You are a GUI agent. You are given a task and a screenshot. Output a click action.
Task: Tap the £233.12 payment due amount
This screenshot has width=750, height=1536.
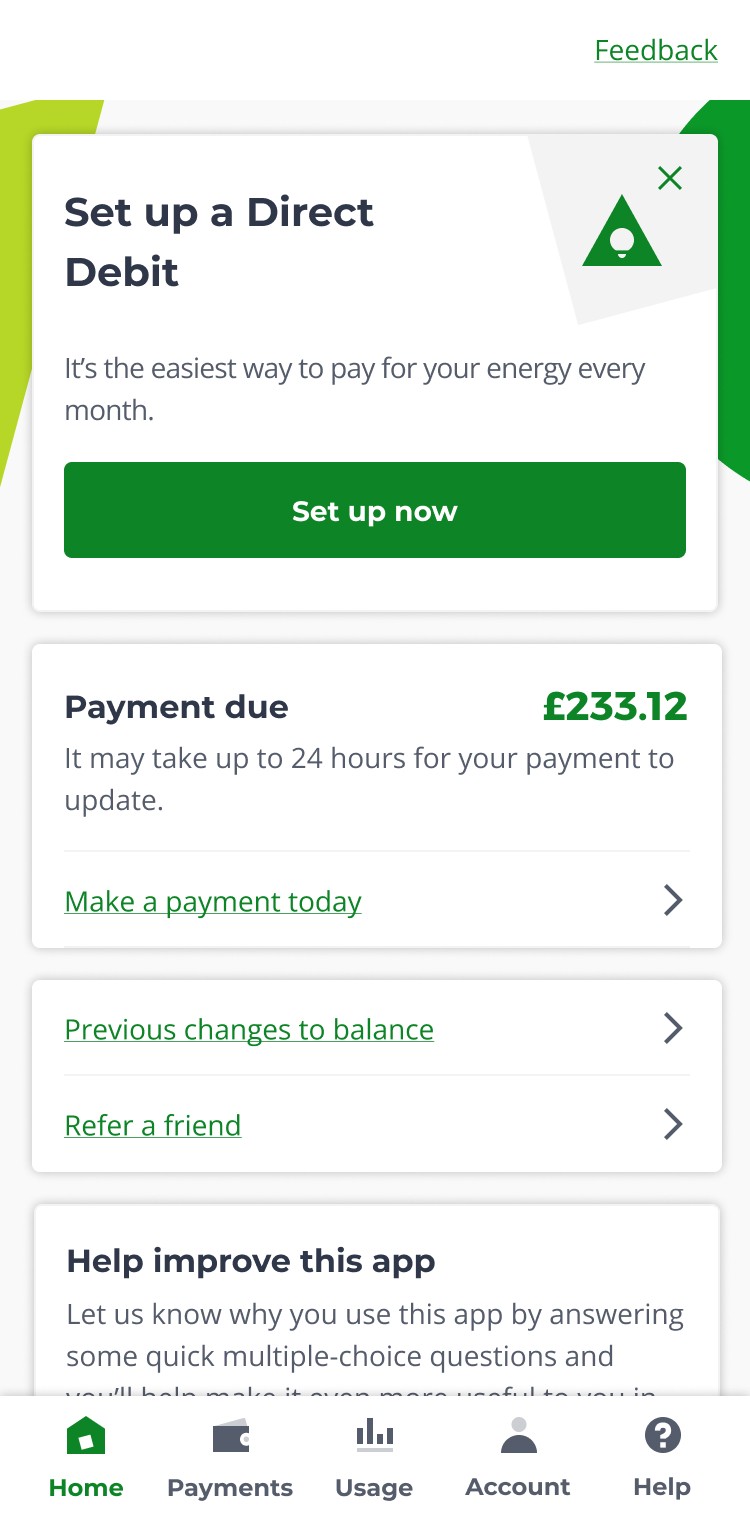pyautogui.click(x=615, y=707)
